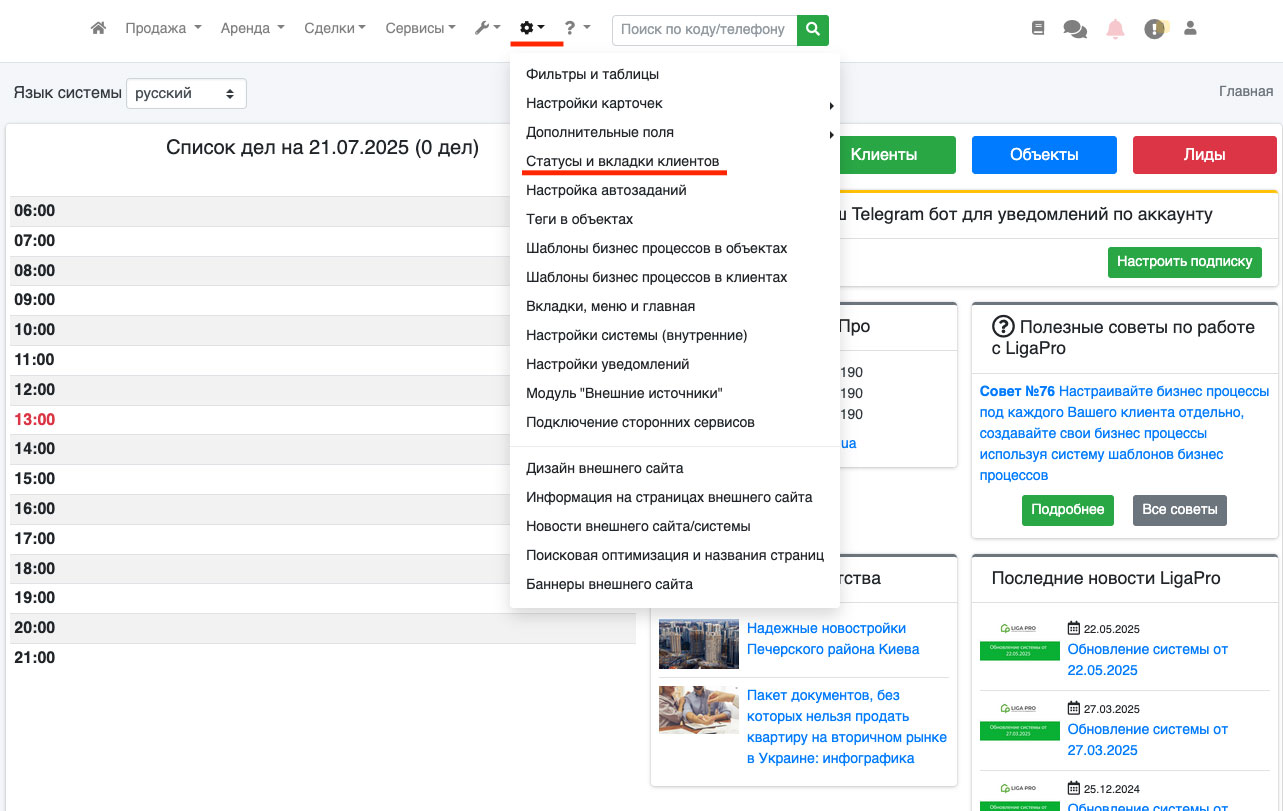Select Статусы и вкладки клиентов
Viewport: 1283px width, 811px height.
pos(622,161)
